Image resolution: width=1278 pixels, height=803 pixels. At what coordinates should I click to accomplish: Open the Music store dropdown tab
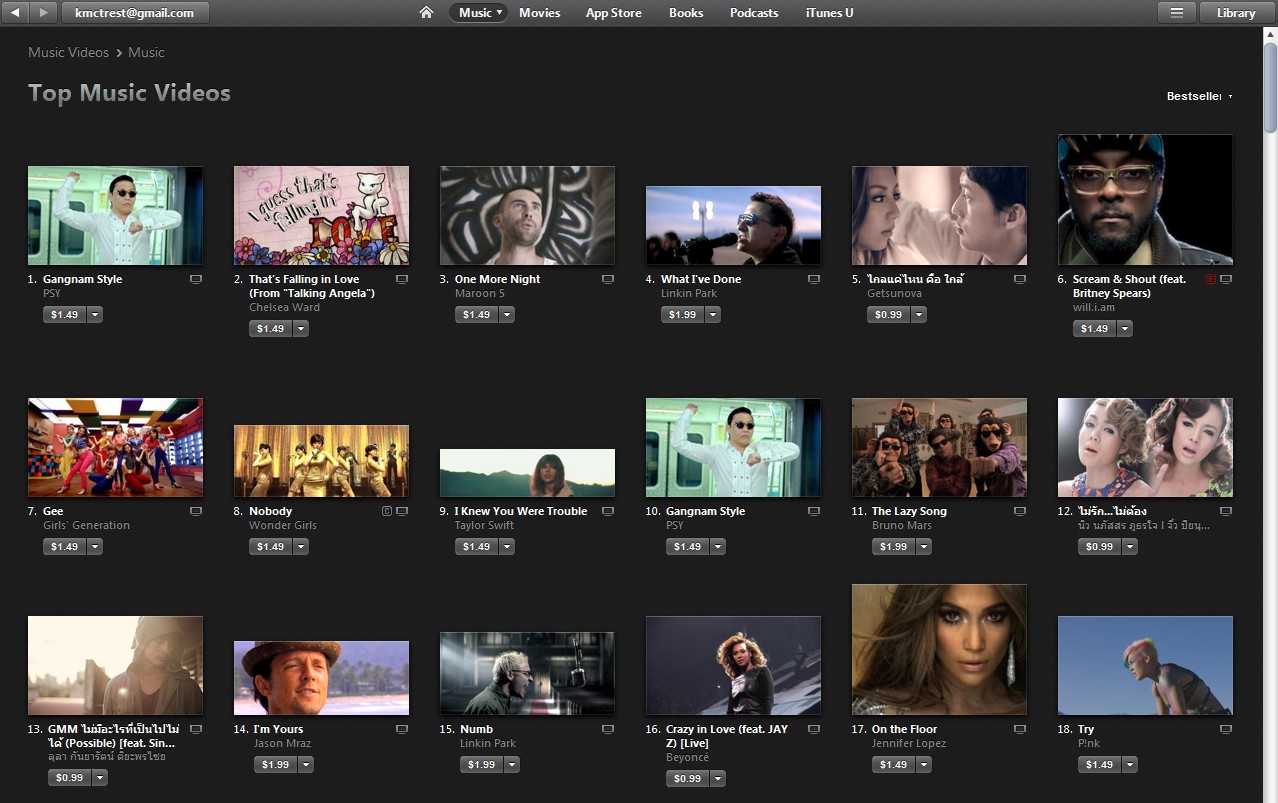[480, 13]
